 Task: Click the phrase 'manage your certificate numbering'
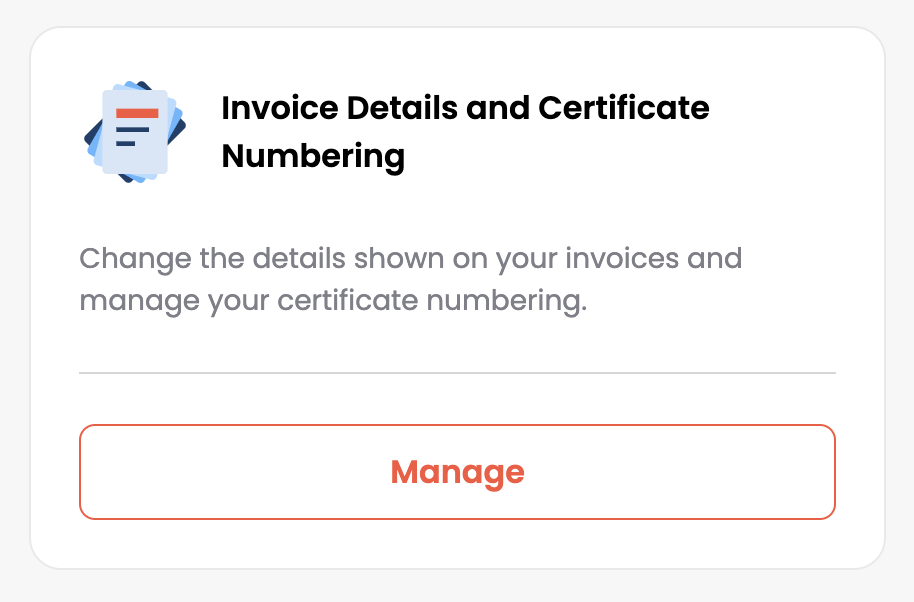click(x=333, y=301)
